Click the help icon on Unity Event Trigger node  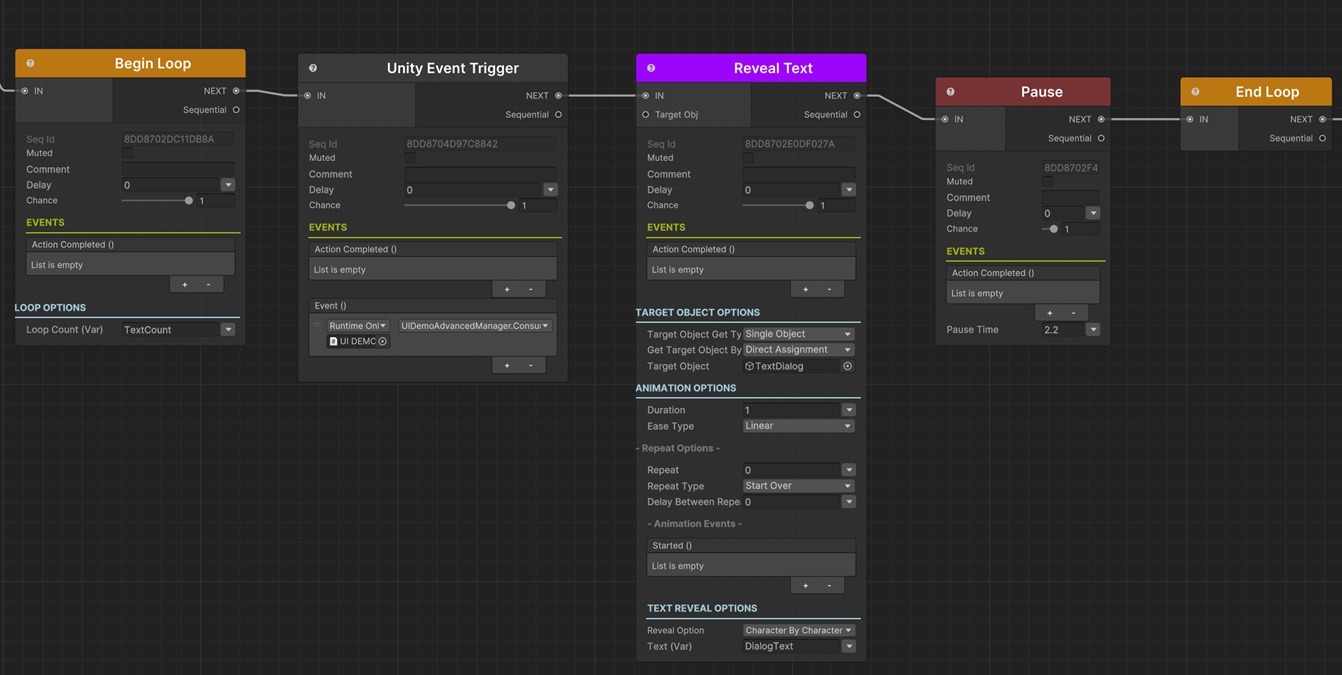313,68
